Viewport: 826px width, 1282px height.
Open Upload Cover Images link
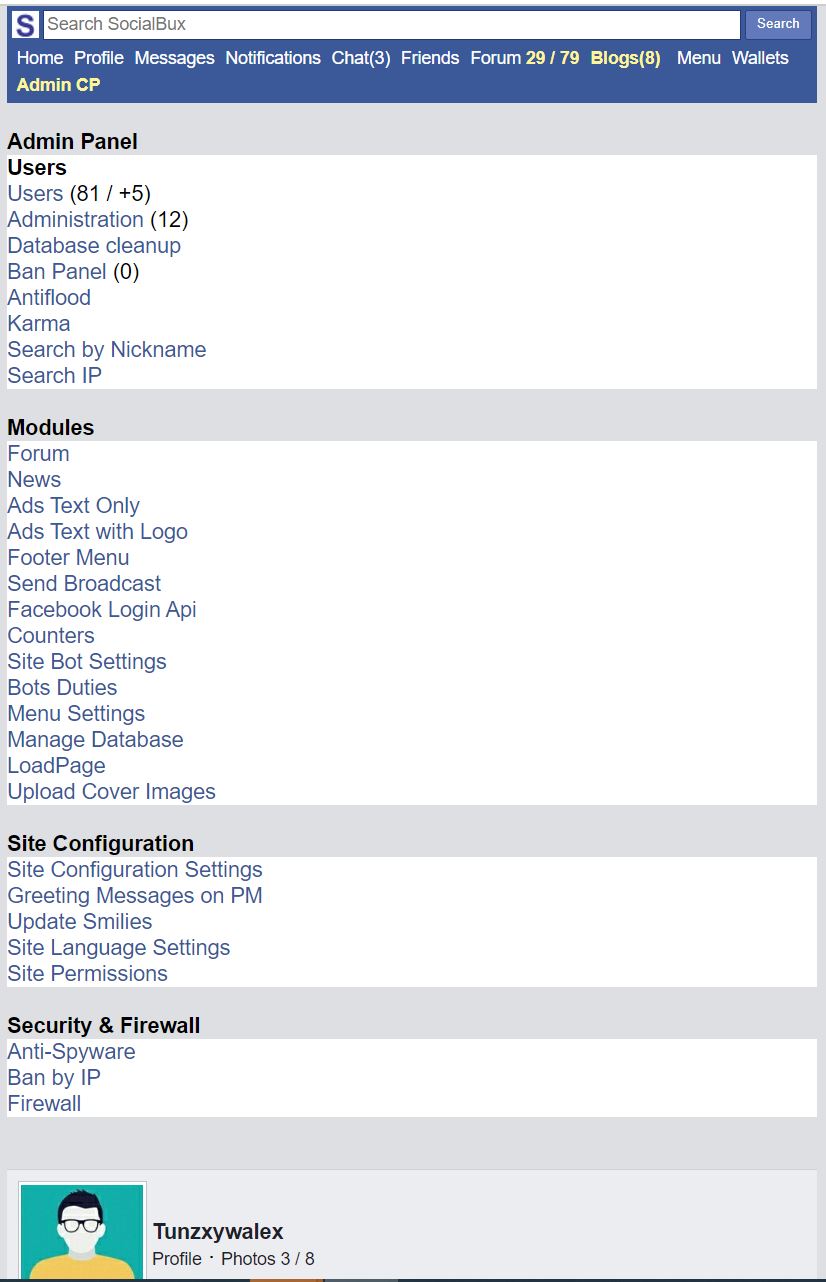112,791
